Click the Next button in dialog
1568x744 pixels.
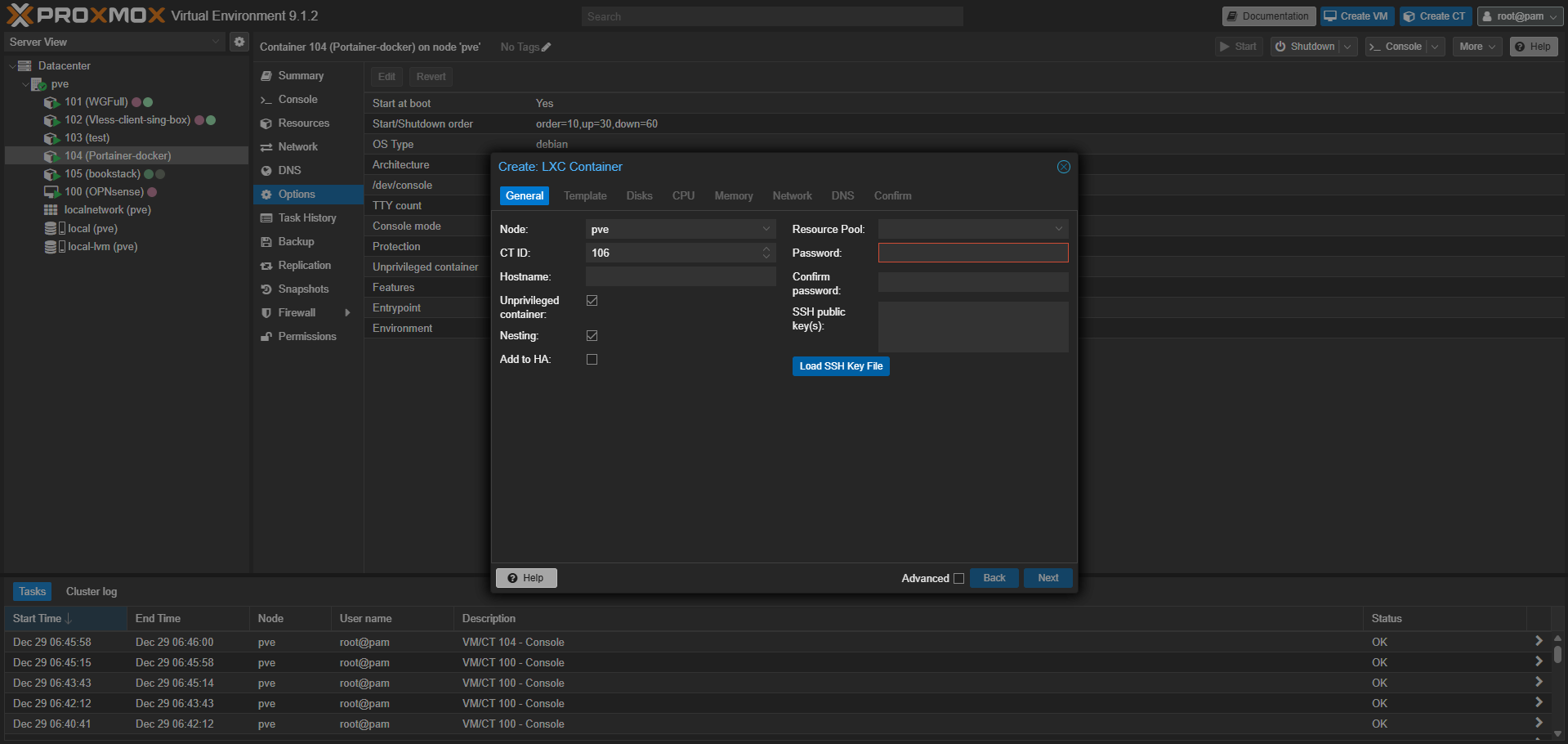pyautogui.click(x=1048, y=578)
